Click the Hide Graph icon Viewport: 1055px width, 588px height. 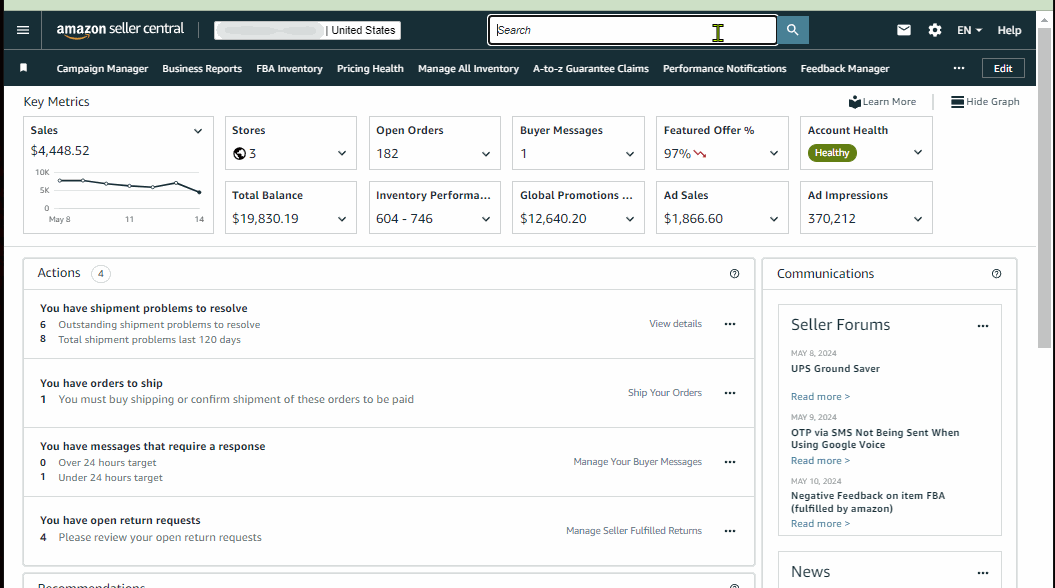click(957, 102)
